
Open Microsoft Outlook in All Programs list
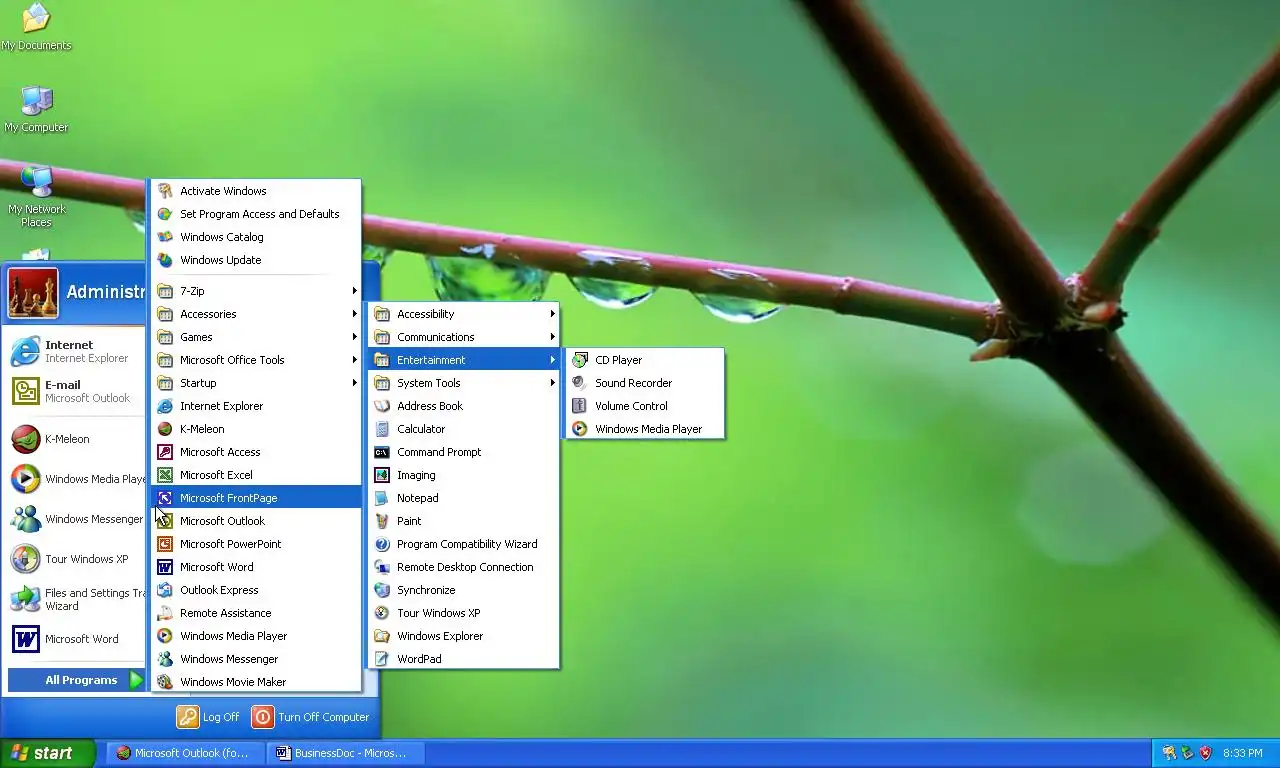point(255,521)
